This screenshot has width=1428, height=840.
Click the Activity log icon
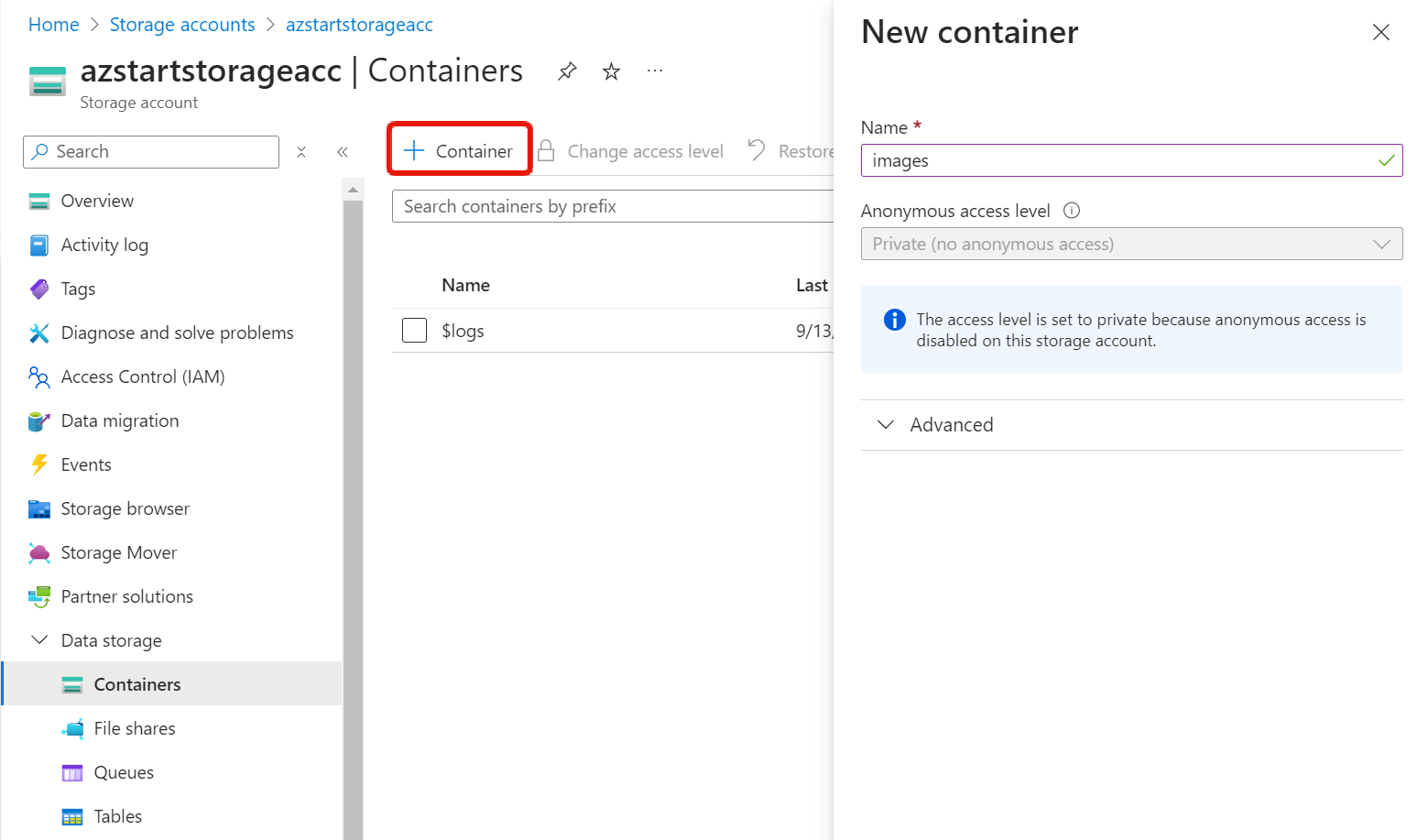(39, 245)
